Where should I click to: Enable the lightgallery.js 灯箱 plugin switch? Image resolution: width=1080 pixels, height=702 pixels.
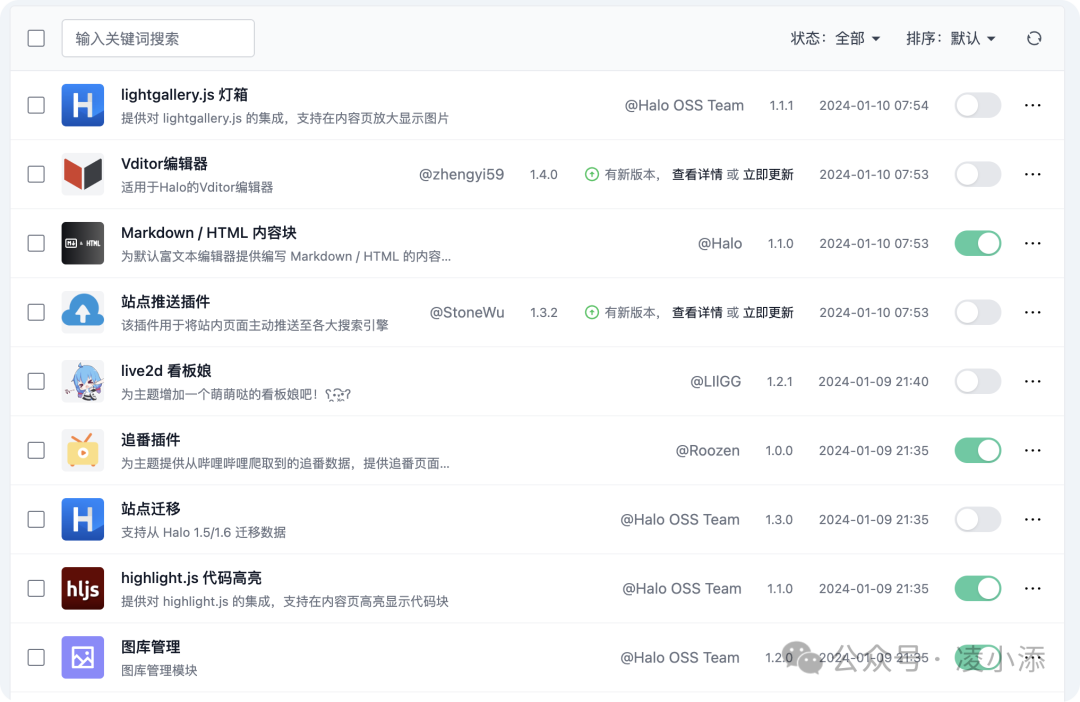pyautogui.click(x=977, y=105)
